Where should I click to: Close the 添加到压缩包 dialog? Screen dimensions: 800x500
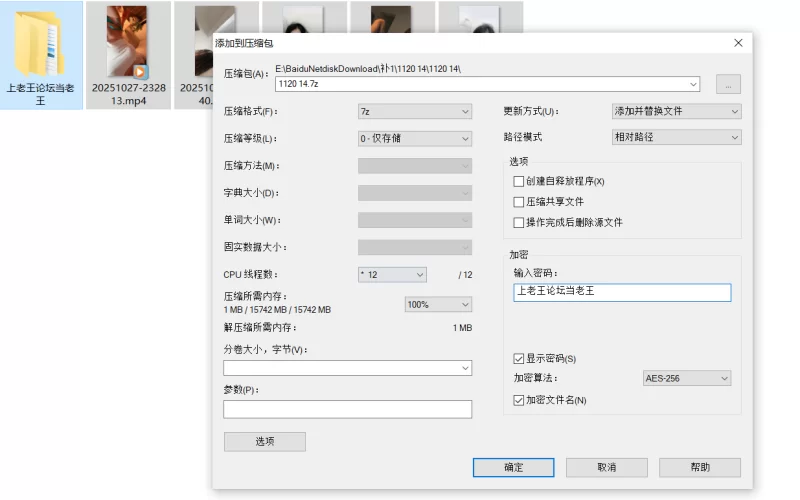[738, 43]
